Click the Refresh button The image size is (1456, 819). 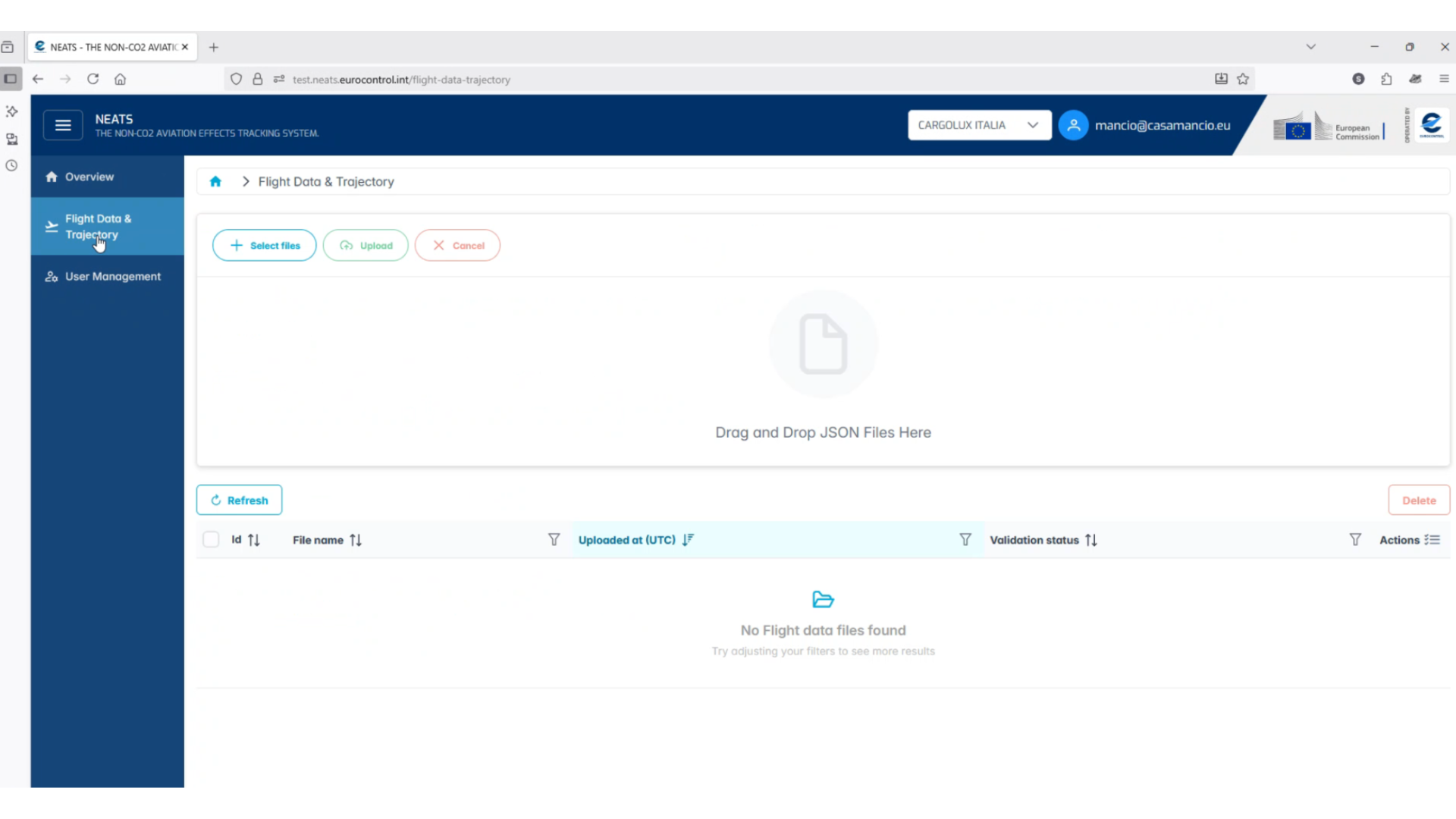(x=239, y=500)
